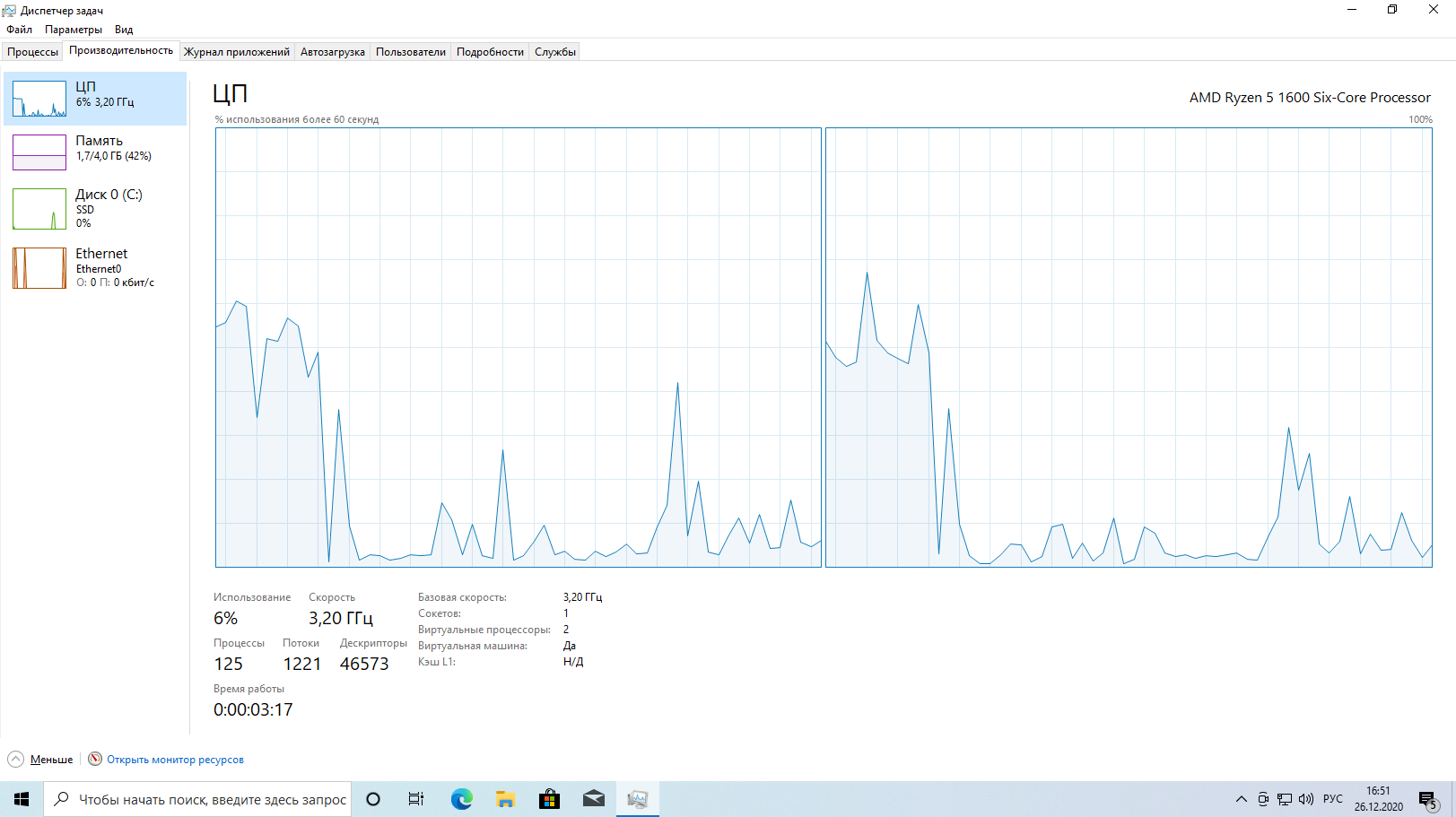The image size is (1456, 817).
Task: Launch File Explorer from taskbar
Action: [x=505, y=799]
